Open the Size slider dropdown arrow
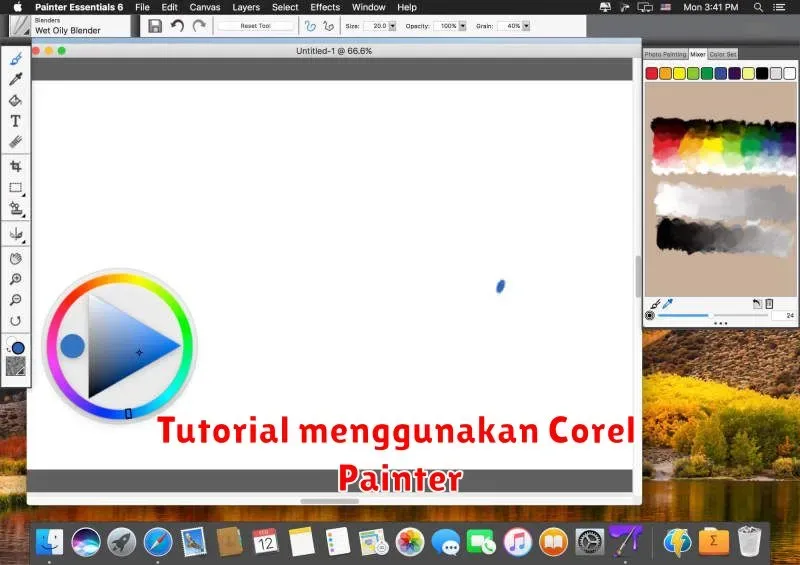This screenshot has width=800, height=565. click(x=392, y=26)
